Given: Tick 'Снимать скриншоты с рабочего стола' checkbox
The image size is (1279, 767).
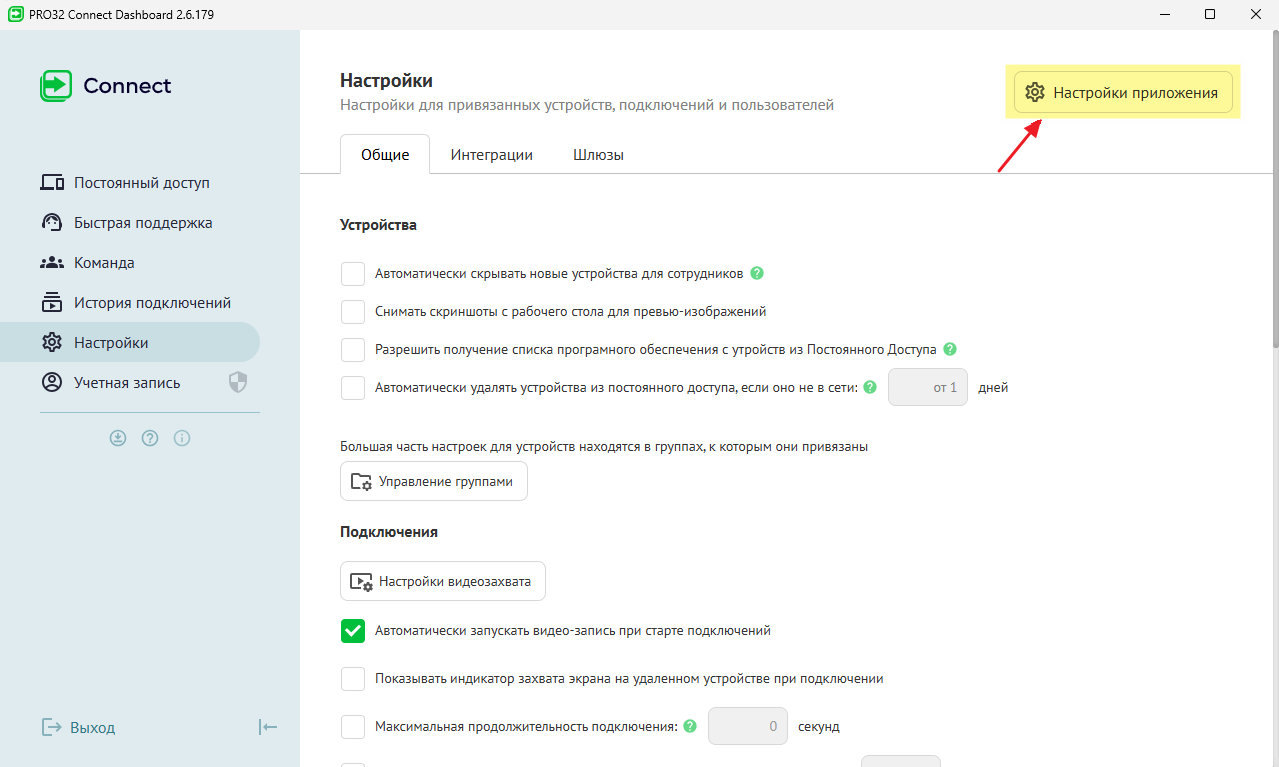Looking at the screenshot, I should coord(353,312).
